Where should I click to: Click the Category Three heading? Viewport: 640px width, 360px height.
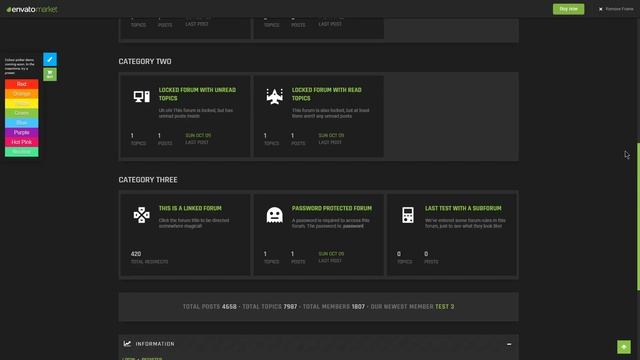148,180
